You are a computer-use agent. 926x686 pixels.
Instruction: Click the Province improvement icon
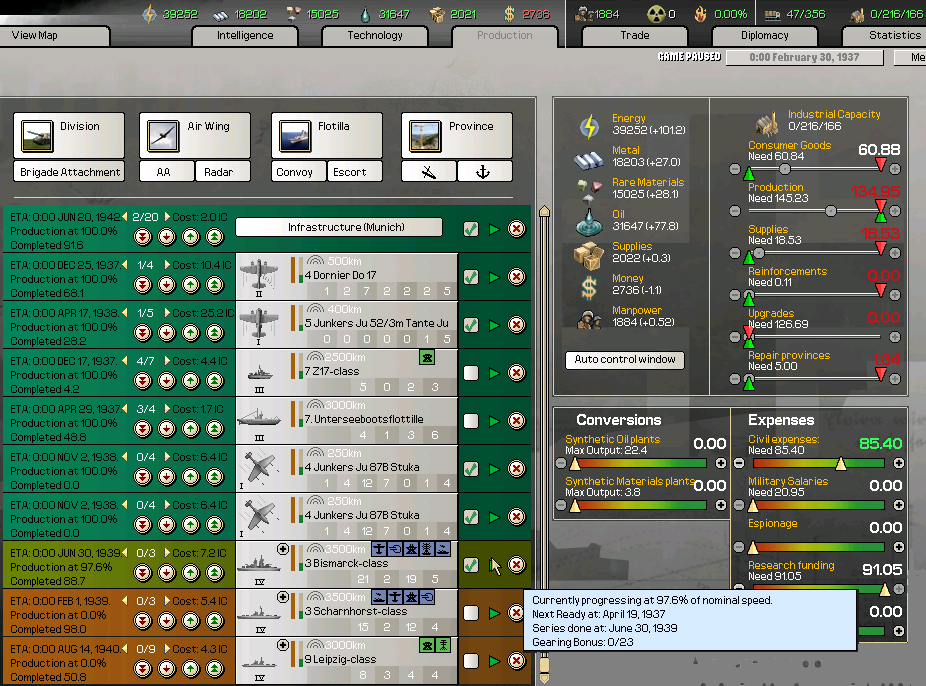pos(457,135)
